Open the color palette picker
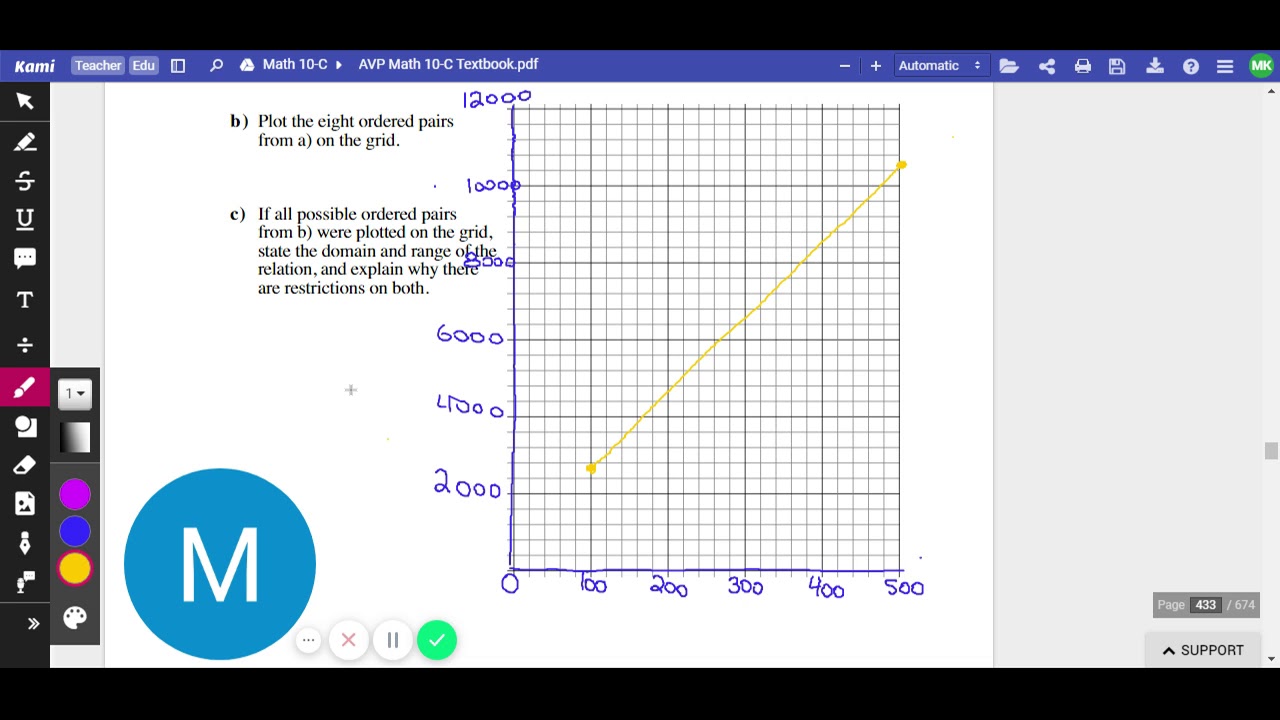This screenshot has width=1280, height=720. pos(75,618)
